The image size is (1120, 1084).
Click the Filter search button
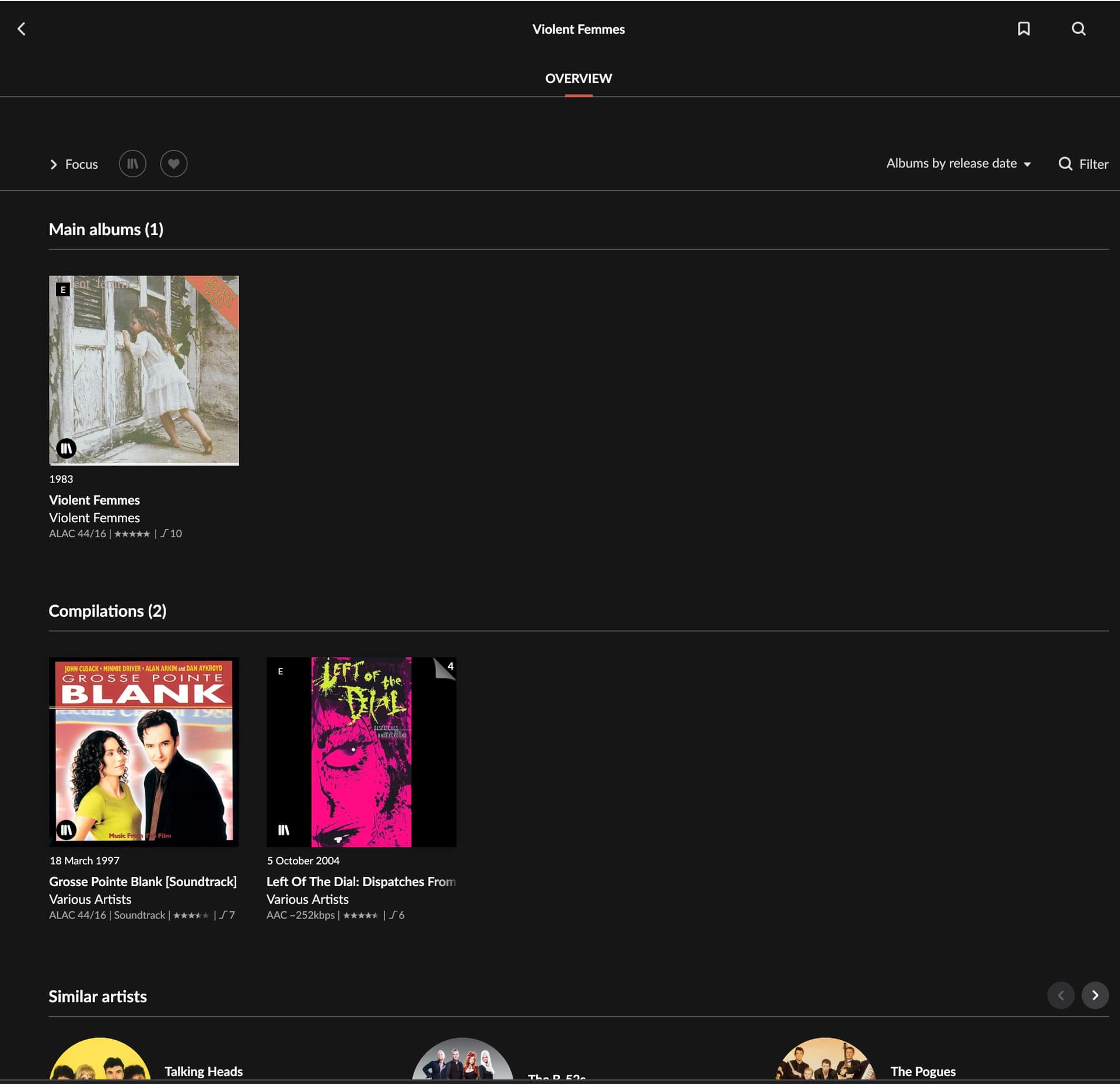click(x=1083, y=164)
